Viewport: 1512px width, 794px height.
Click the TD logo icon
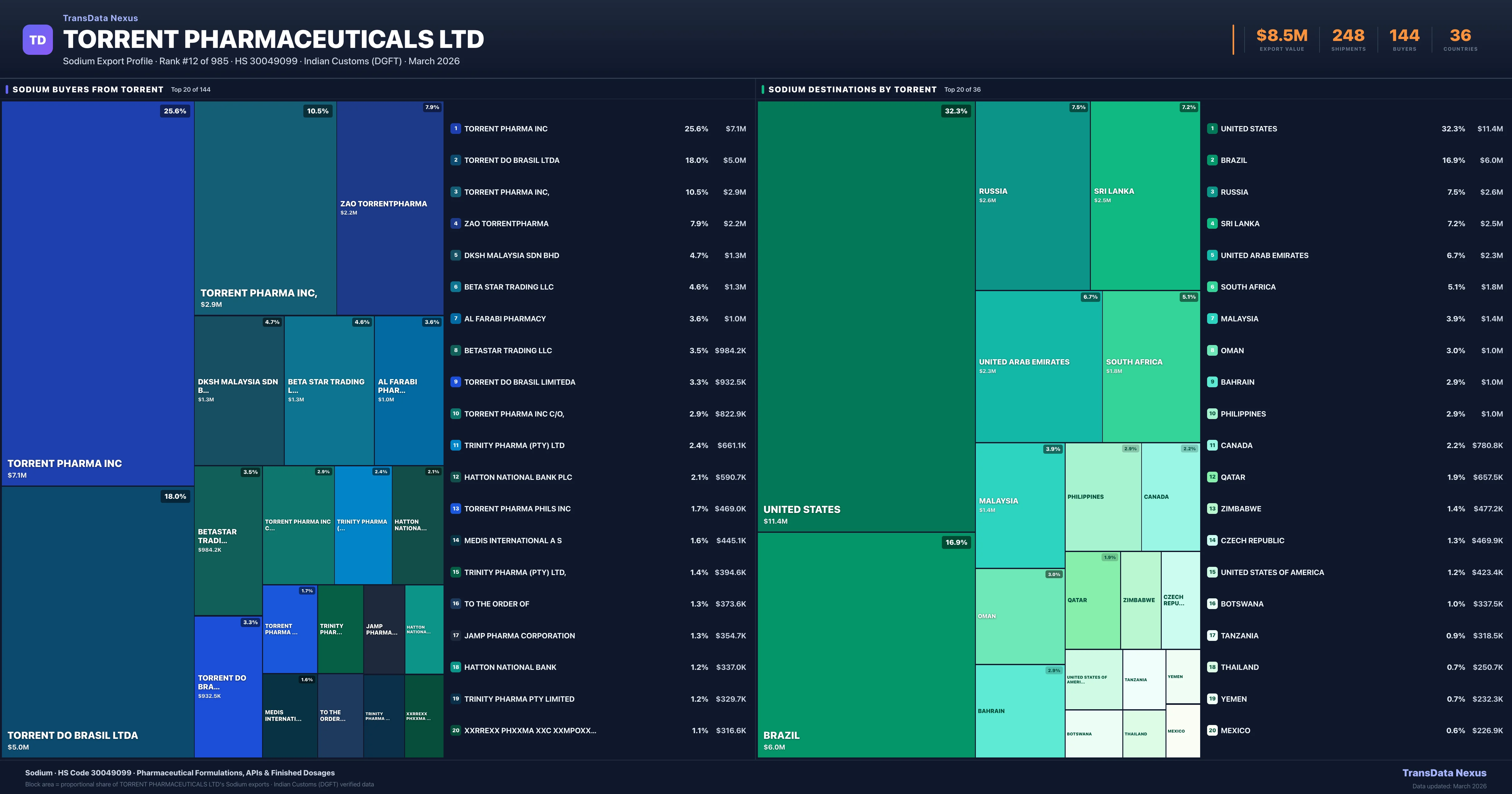[x=37, y=39]
